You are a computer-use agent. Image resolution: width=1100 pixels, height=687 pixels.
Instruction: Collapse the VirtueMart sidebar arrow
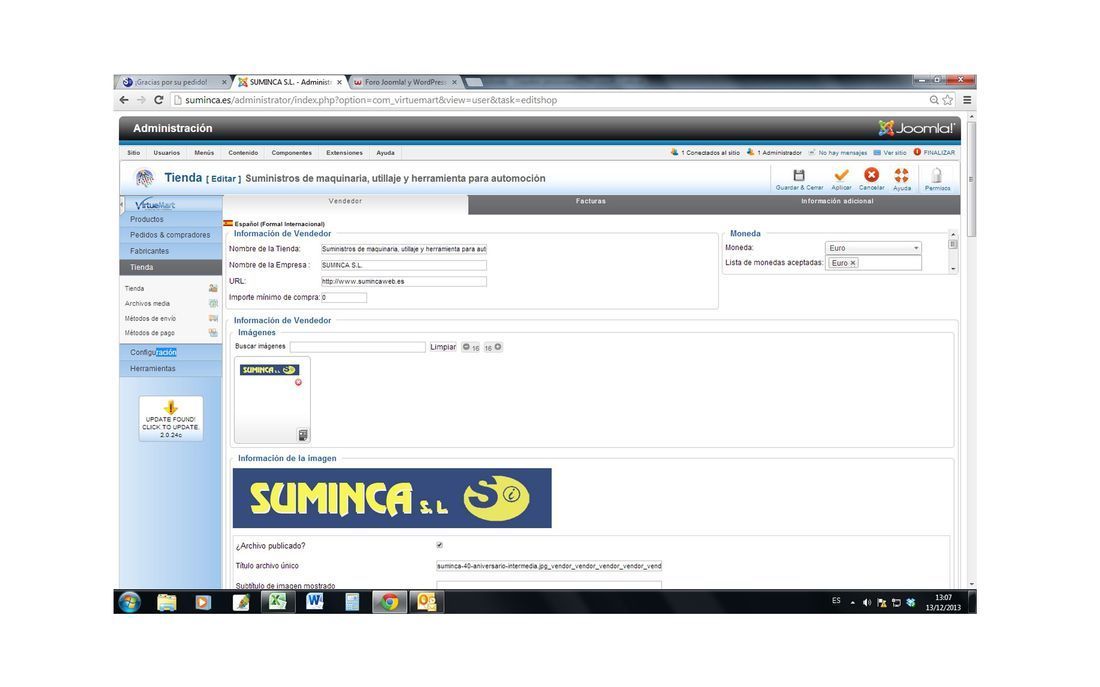point(121,204)
